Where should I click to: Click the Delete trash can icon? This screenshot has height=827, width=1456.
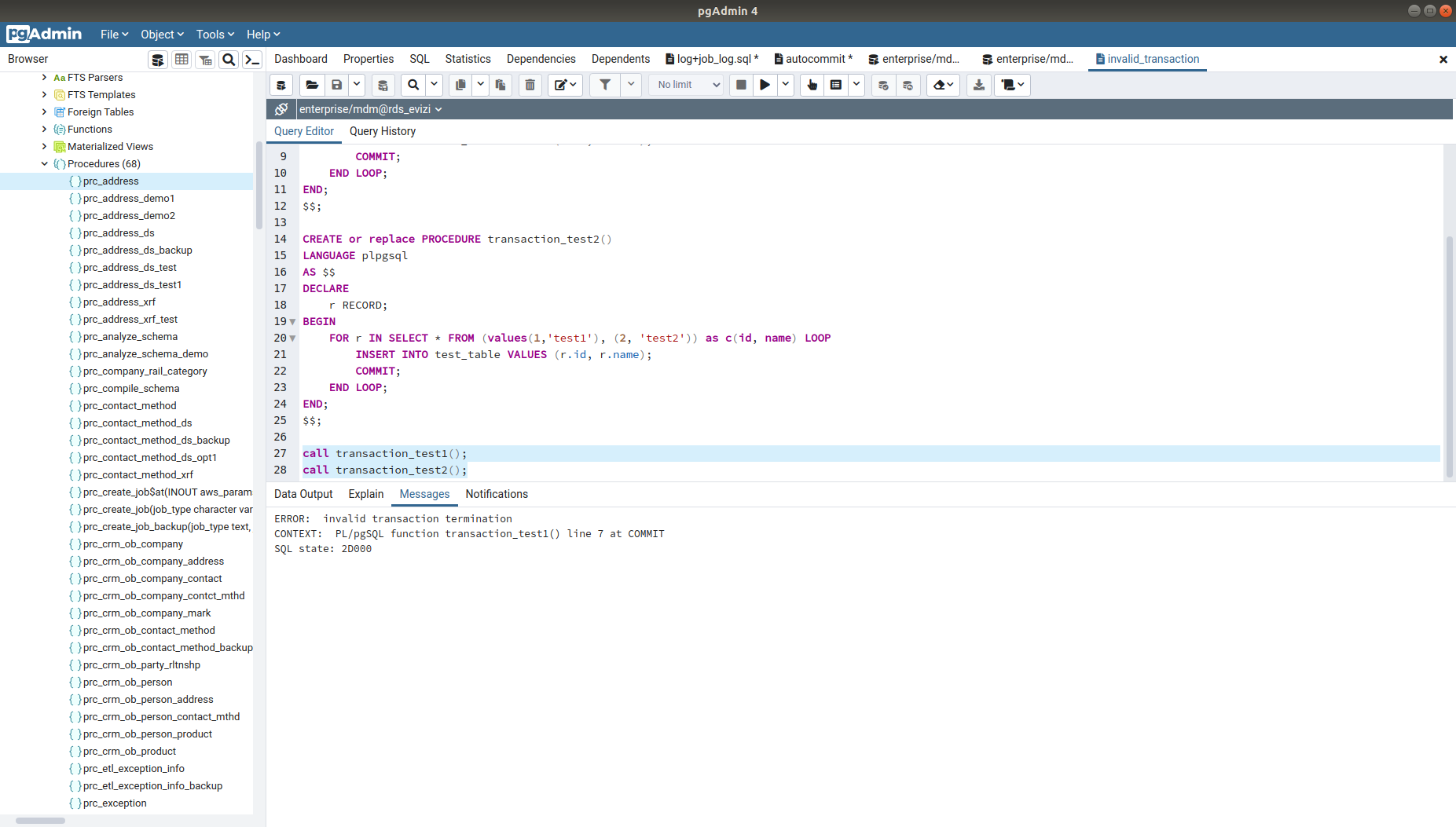530,85
